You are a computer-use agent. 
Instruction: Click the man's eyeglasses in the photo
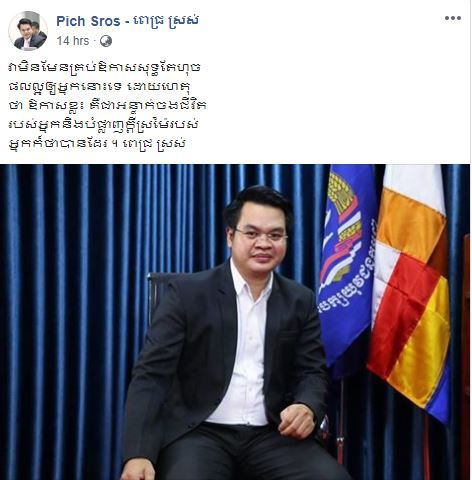point(261,235)
